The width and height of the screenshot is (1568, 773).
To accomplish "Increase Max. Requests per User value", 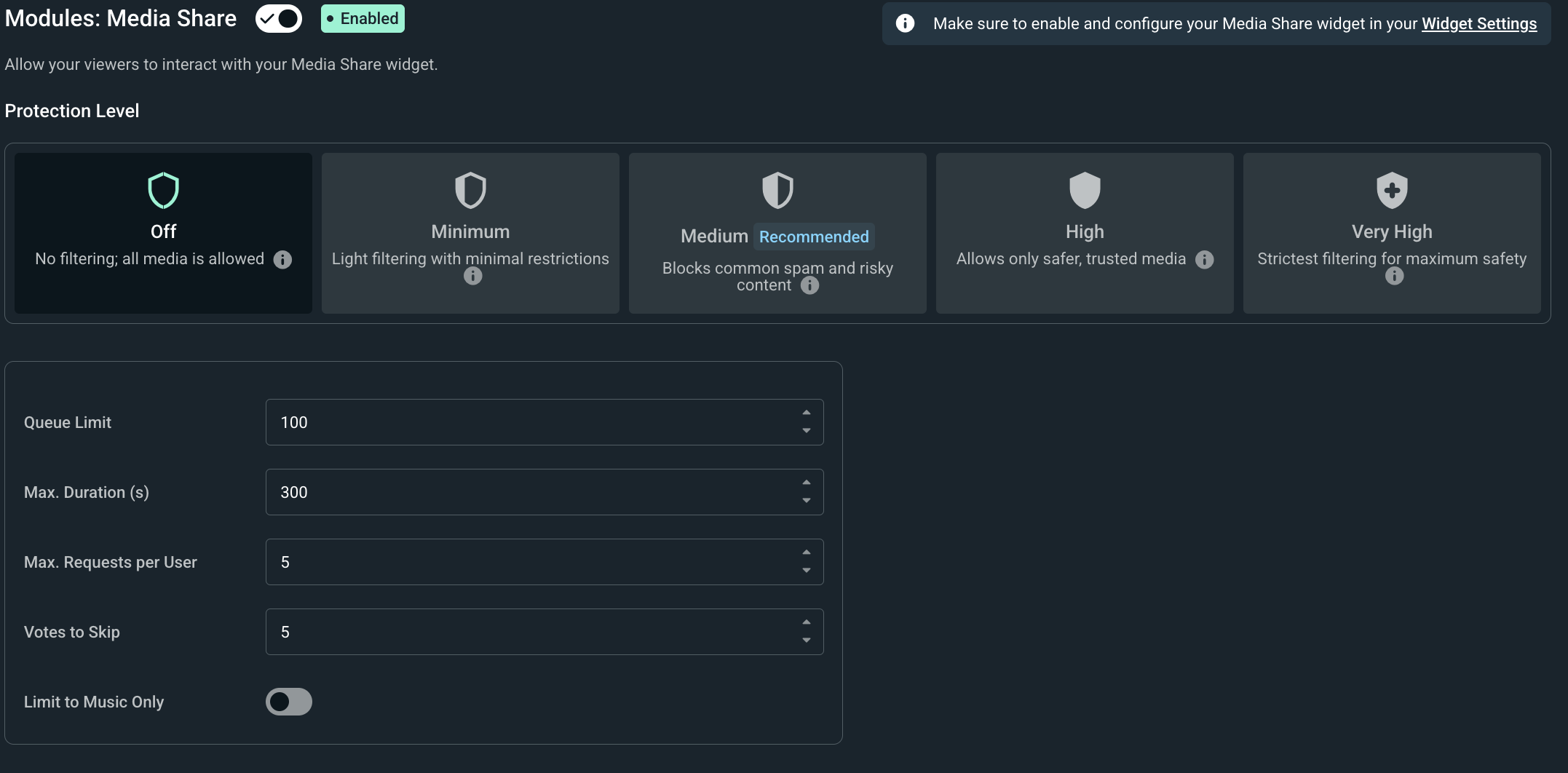I will coord(807,552).
